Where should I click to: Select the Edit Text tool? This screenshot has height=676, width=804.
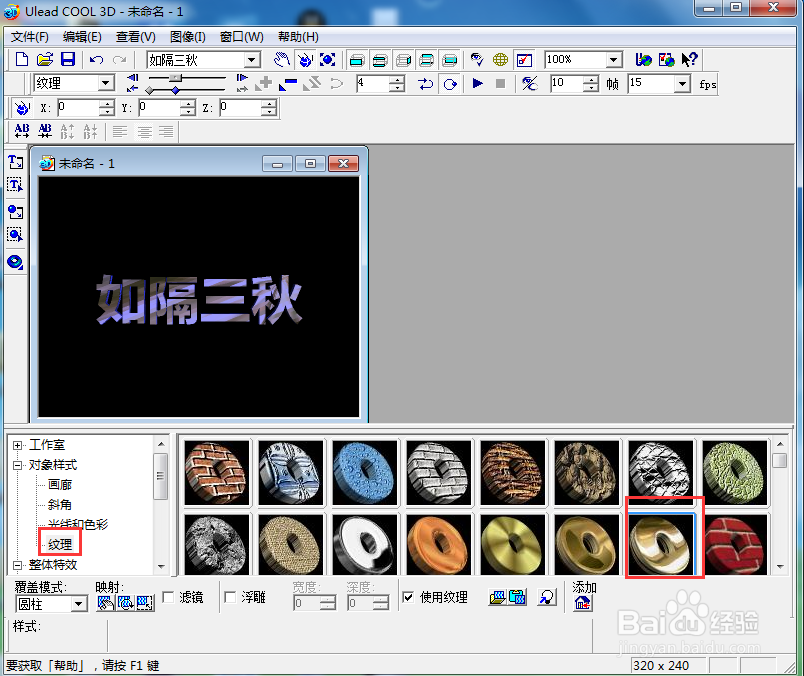(x=15, y=185)
